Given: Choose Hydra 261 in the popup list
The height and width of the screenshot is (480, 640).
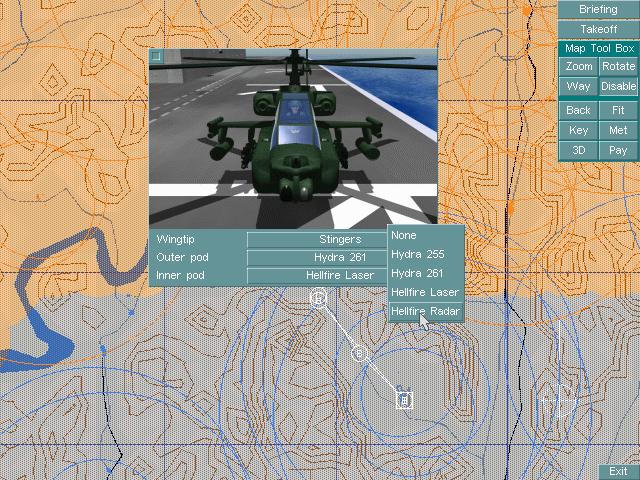Looking at the screenshot, I should click(426, 273).
